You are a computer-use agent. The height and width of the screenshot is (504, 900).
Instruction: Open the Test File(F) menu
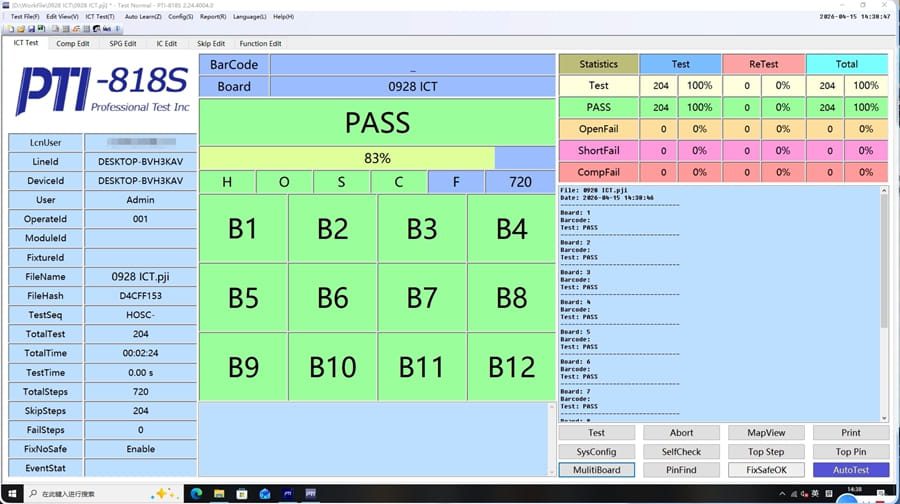[x=25, y=17]
